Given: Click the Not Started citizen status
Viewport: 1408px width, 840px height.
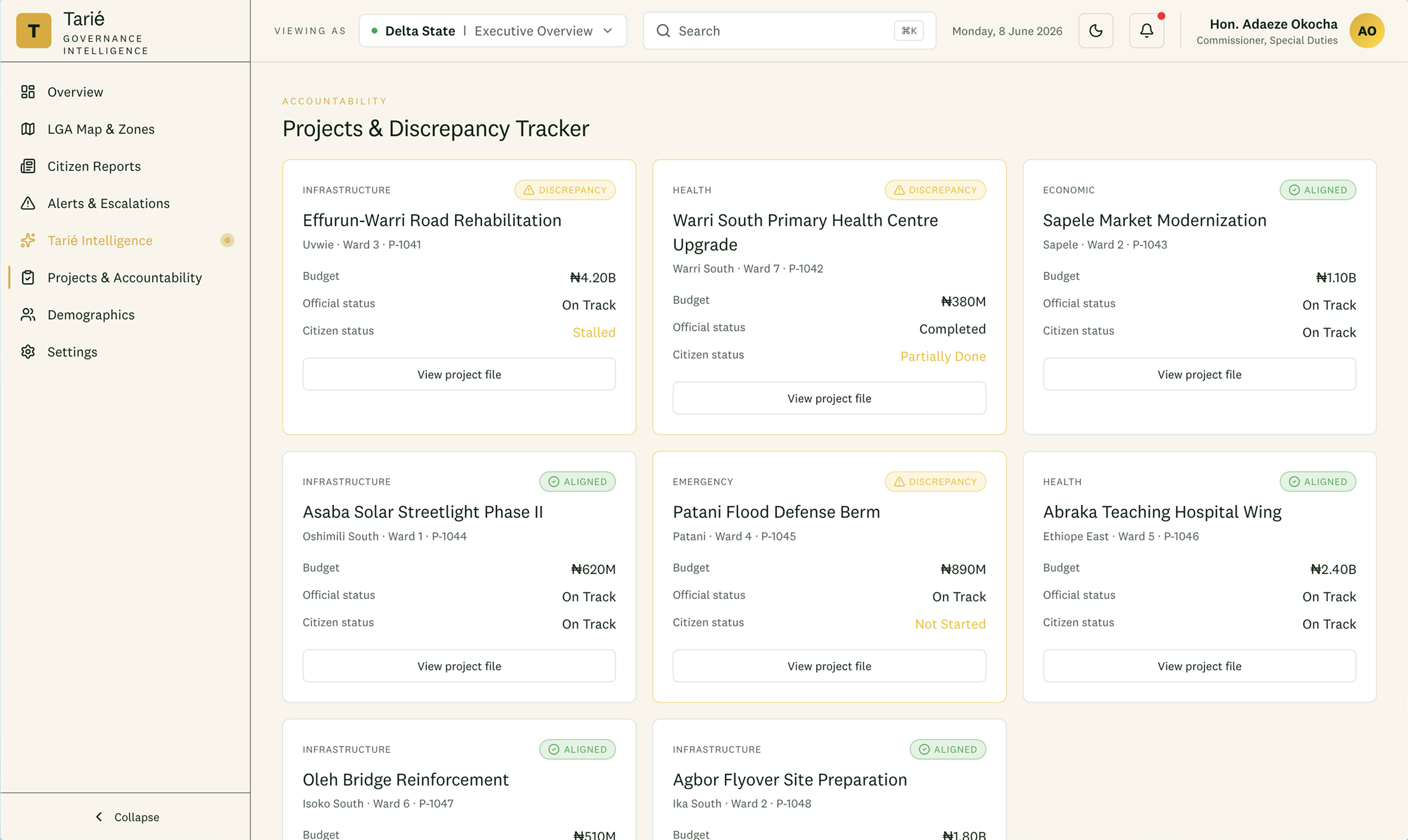Looking at the screenshot, I should click(950, 624).
